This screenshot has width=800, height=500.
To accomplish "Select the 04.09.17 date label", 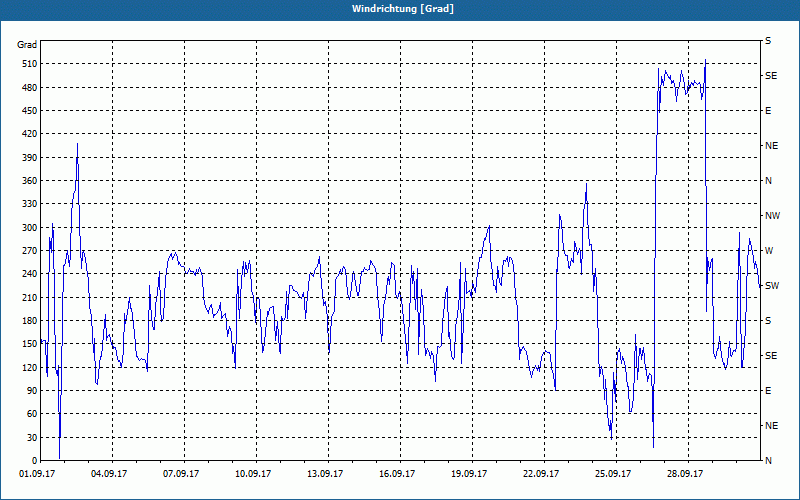I will tap(109, 474).
